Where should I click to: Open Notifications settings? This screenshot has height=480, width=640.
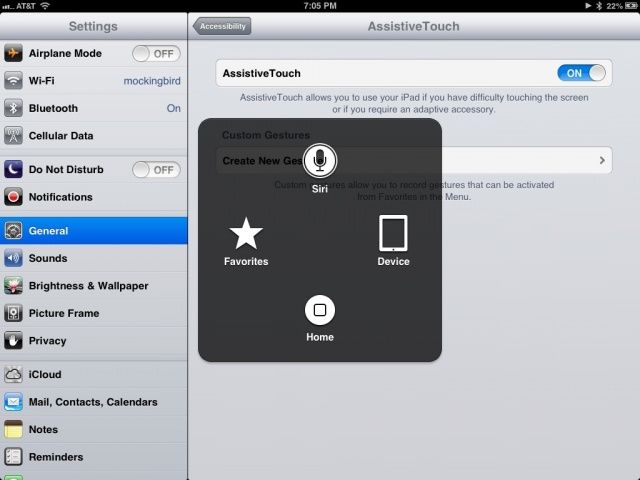pyautogui.click(x=93, y=197)
